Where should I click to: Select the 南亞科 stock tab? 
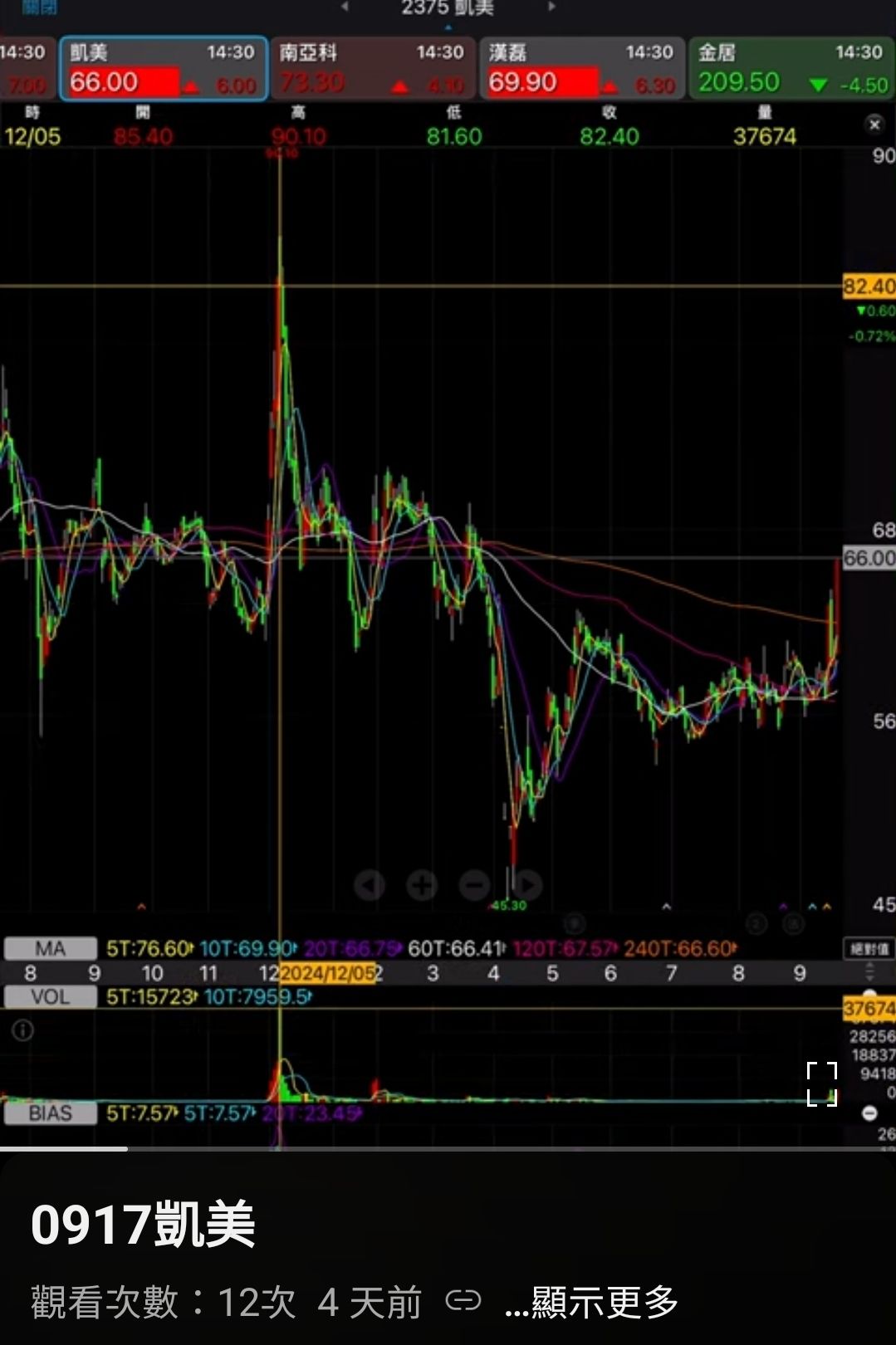point(372,68)
